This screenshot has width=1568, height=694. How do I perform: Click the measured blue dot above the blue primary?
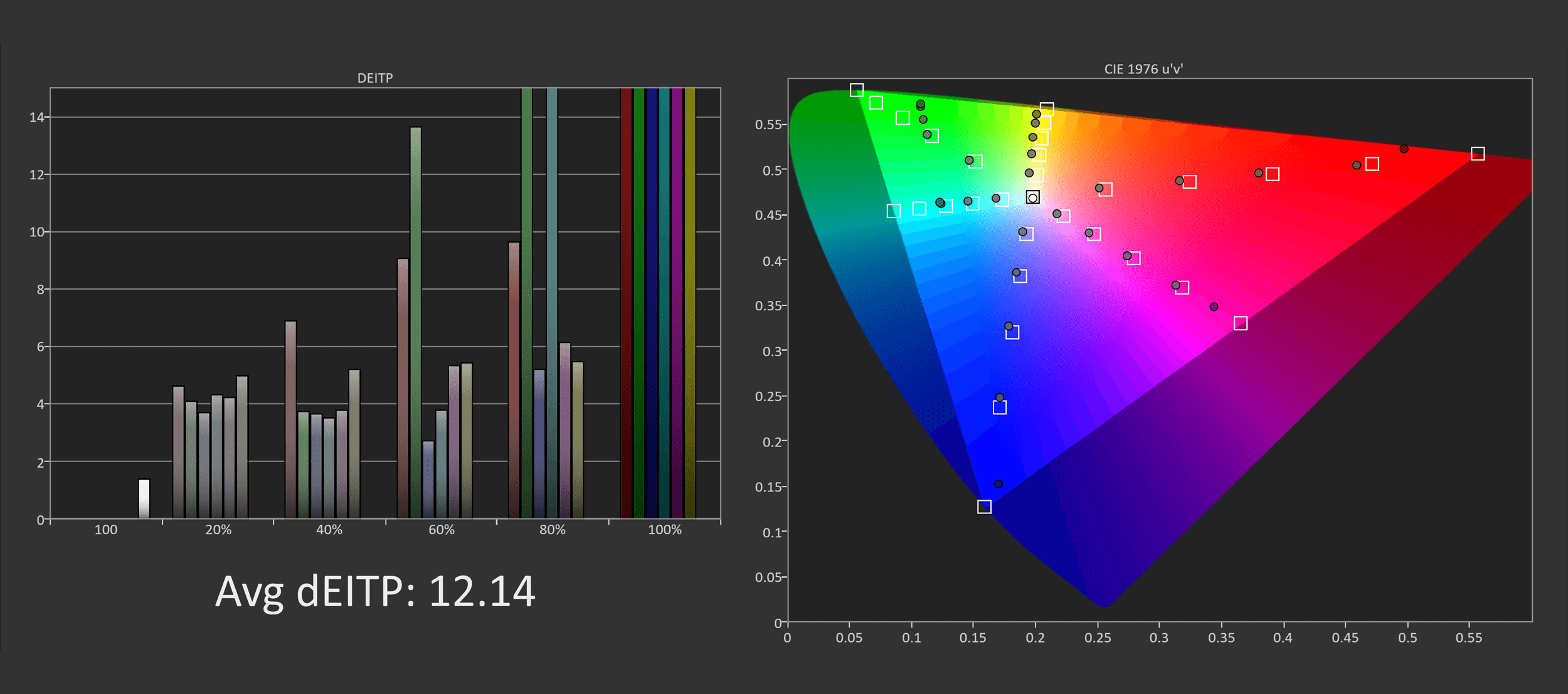[x=999, y=484]
